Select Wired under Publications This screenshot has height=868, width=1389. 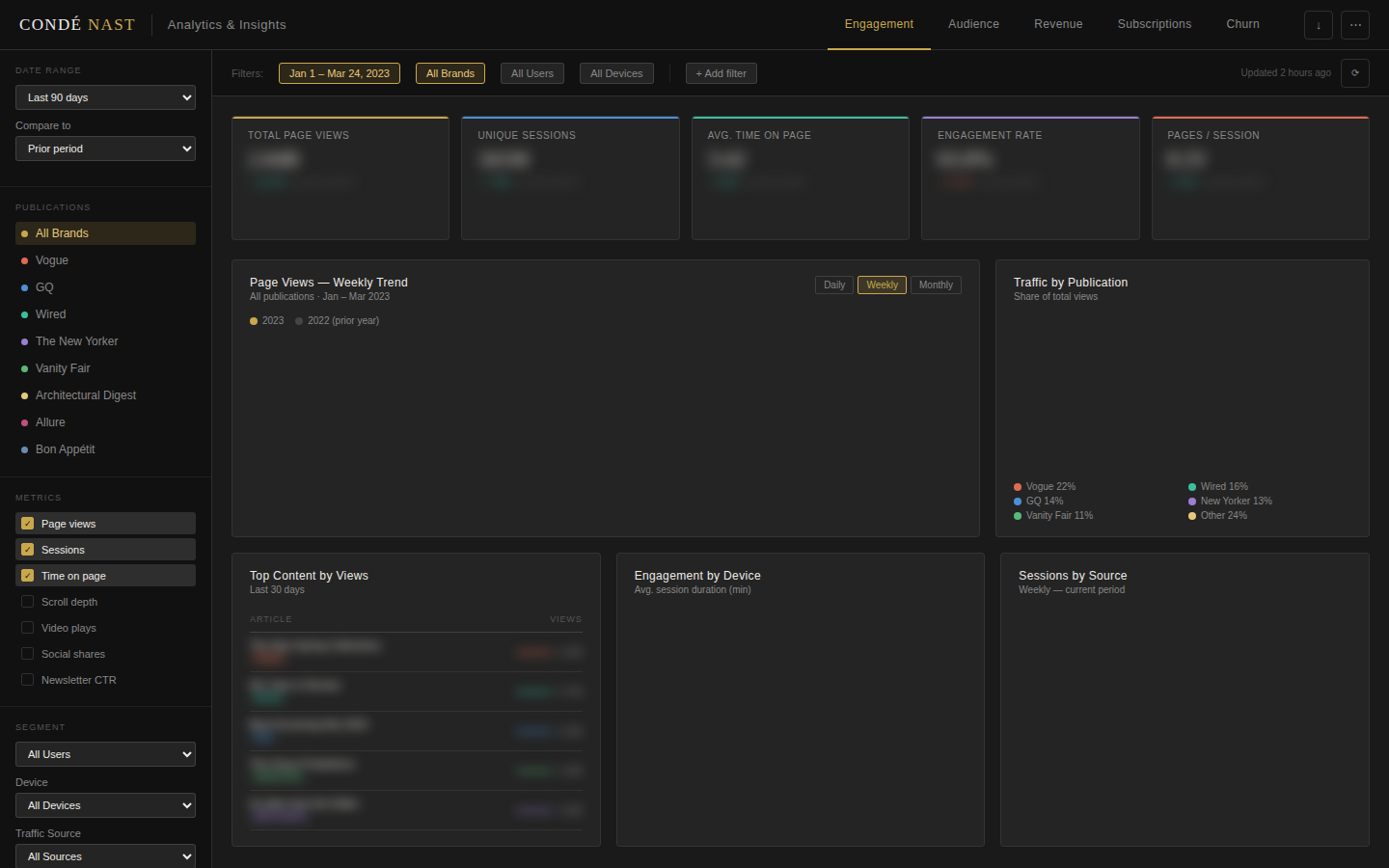click(x=49, y=313)
